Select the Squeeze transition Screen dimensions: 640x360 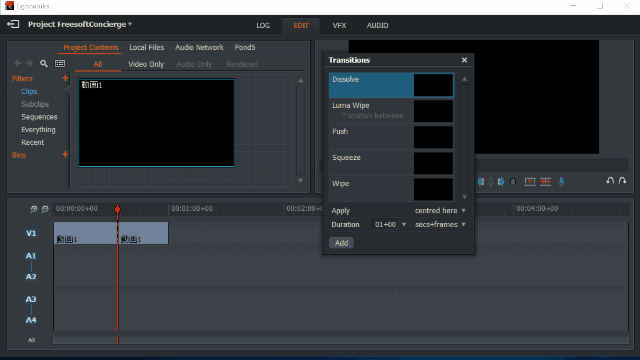pos(391,163)
